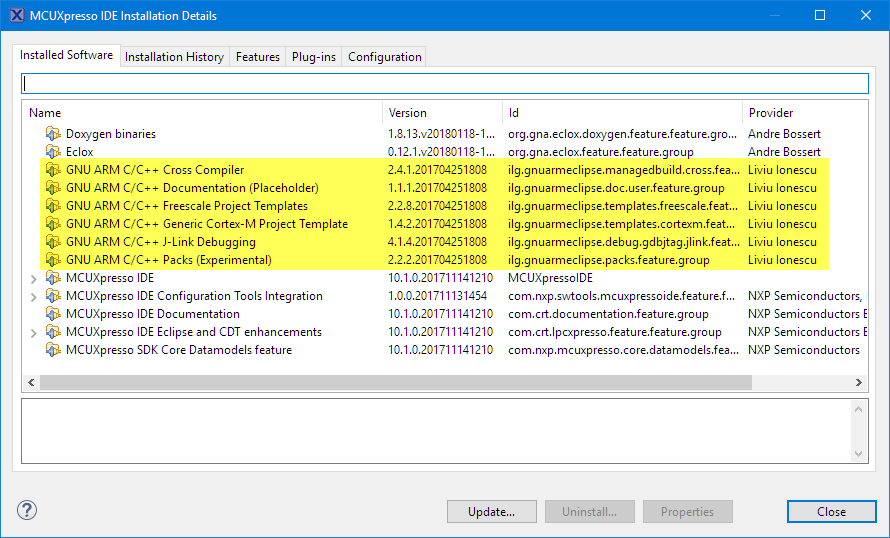Click the MCUXpresso X logo in title bar
This screenshot has height=538, width=890.
point(16,15)
